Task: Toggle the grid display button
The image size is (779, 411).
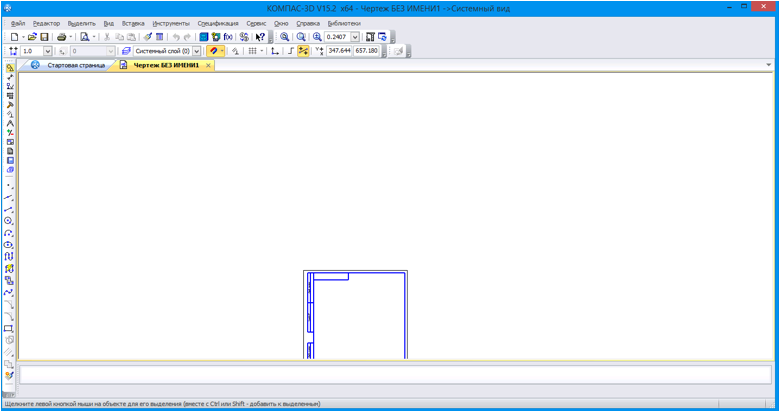Action: (253, 51)
